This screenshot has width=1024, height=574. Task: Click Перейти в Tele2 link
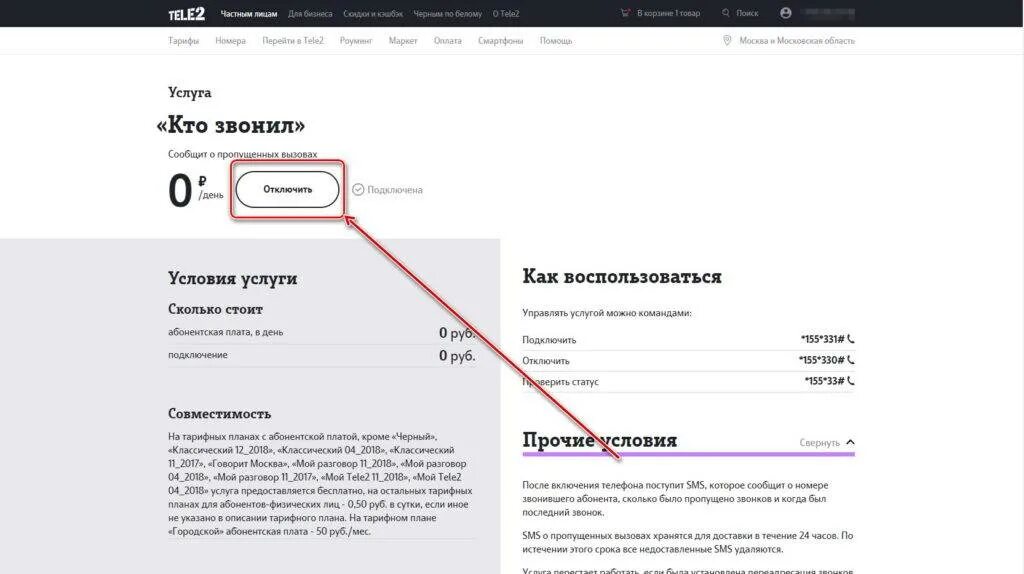pyautogui.click(x=293, y=40)
